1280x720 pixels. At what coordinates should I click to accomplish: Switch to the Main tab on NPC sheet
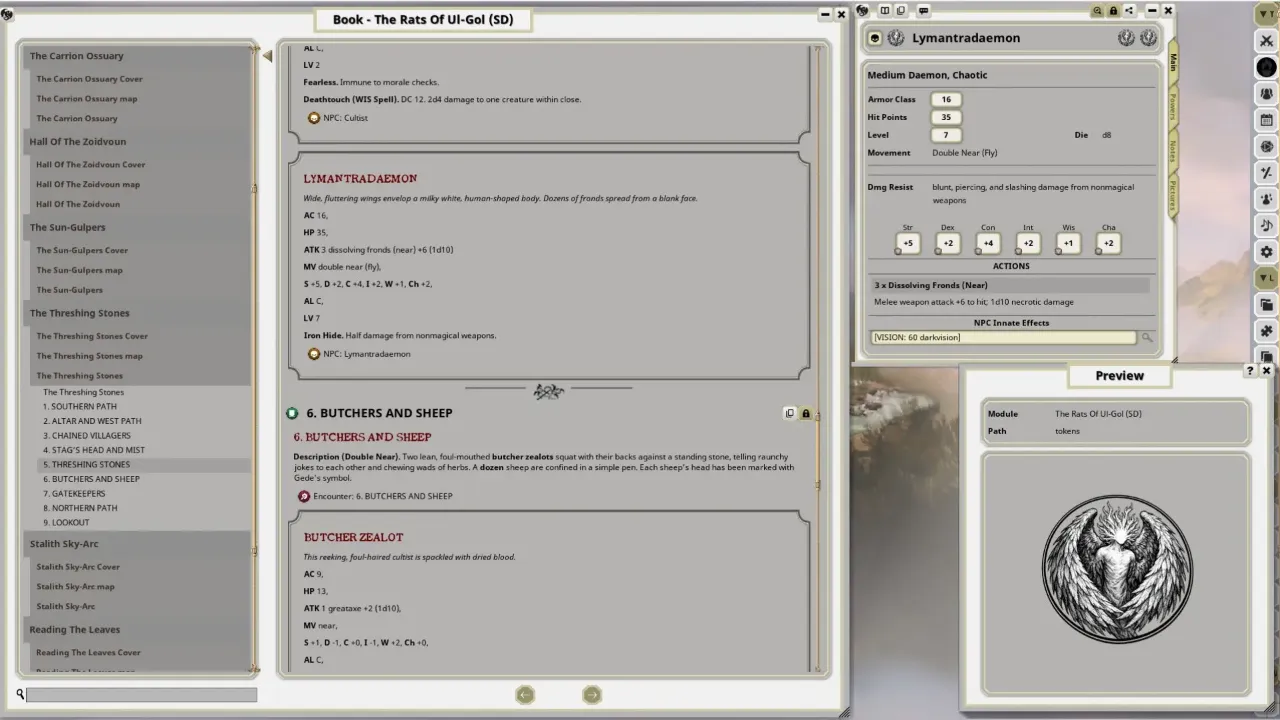pos(1174,63)
